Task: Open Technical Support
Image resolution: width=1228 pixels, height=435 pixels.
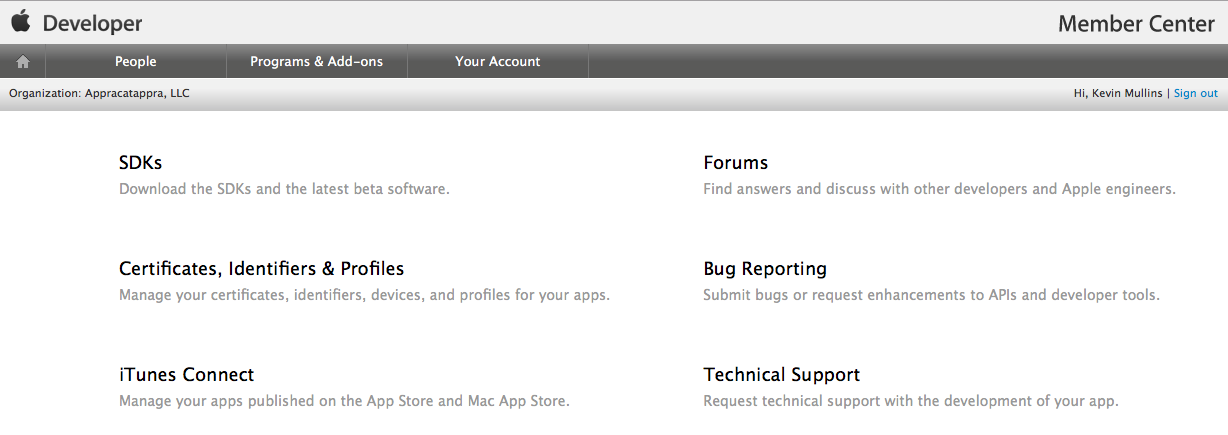Action: (781, 375)
